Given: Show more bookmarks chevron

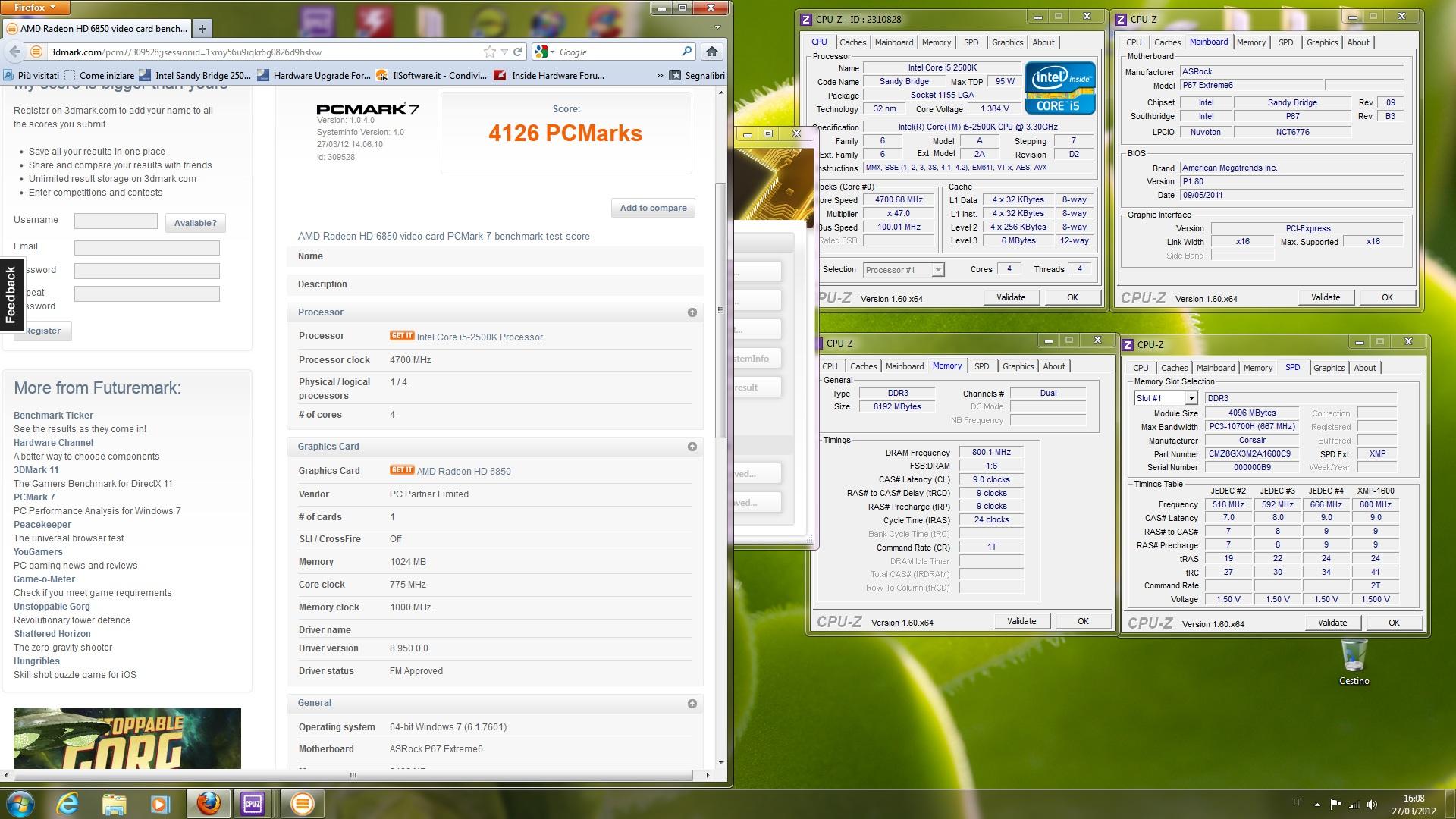Looking at the screenshot, I should 660,75.
